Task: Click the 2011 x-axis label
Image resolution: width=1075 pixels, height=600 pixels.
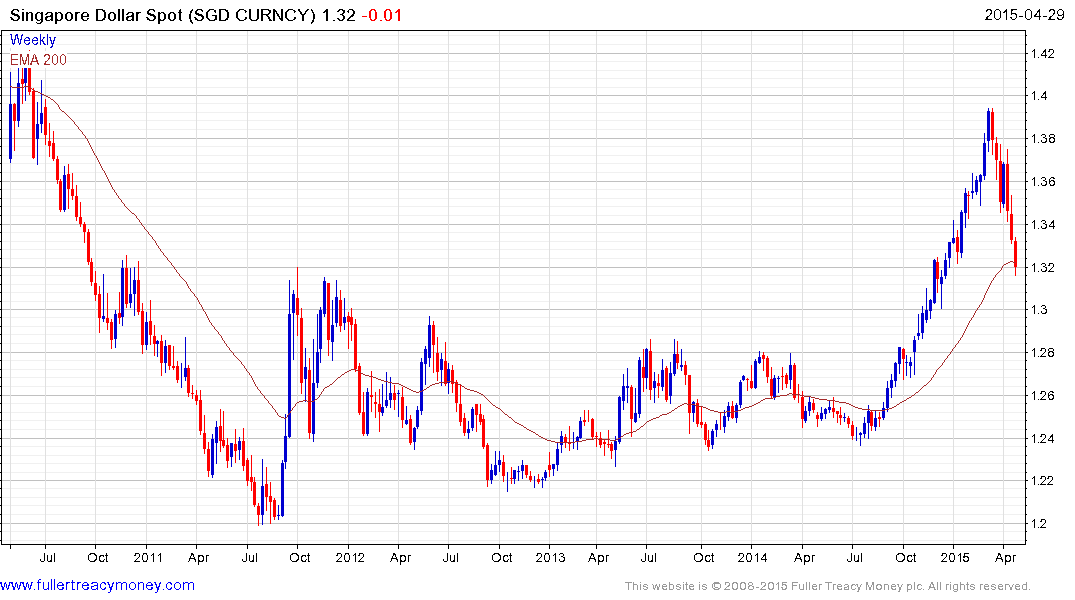Action: pos(148,557)
